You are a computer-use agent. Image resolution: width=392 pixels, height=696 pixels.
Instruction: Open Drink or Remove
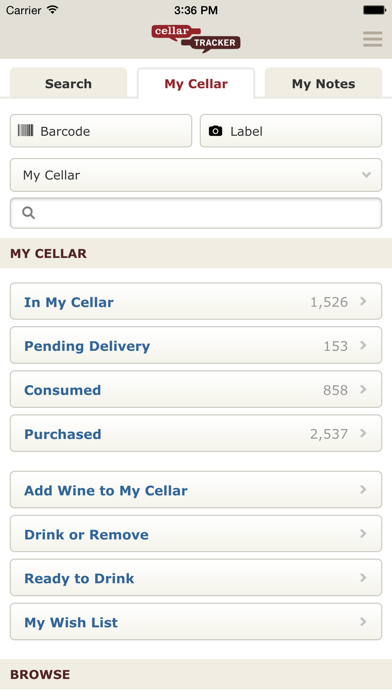point(196,534)
